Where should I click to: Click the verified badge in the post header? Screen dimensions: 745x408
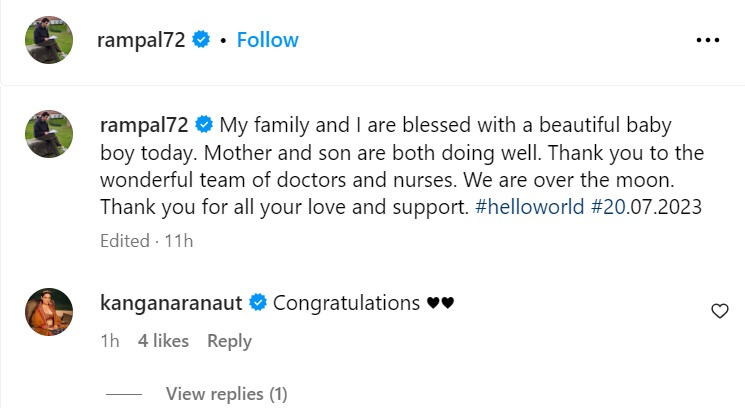click(x=201, y=40)
